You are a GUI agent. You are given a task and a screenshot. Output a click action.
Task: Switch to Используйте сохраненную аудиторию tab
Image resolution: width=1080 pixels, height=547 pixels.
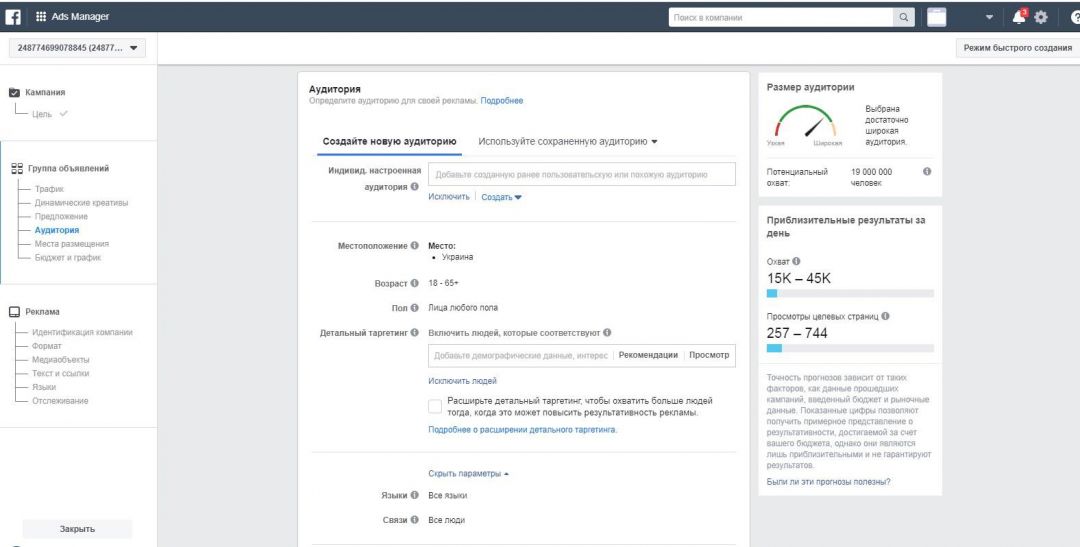pos(567,142)
